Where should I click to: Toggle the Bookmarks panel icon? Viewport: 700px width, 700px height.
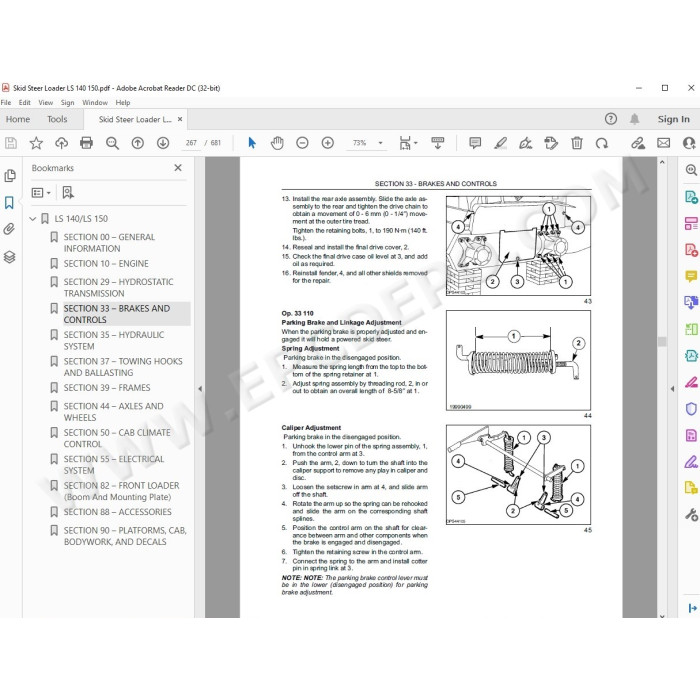point(9,202)
